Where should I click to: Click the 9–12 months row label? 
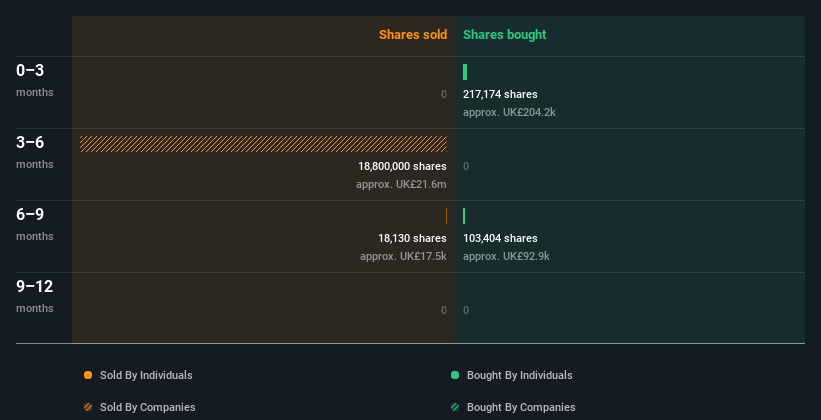35,296
